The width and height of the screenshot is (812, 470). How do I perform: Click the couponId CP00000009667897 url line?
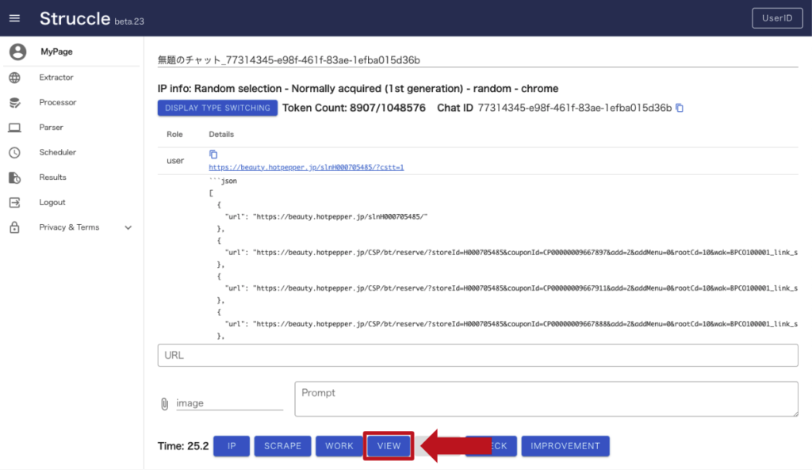pos(511,253)
